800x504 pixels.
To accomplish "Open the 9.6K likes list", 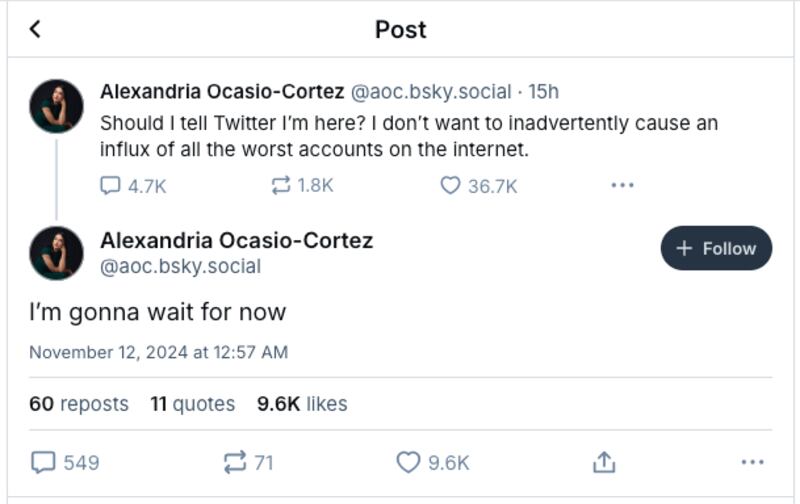I will [302, 404].
